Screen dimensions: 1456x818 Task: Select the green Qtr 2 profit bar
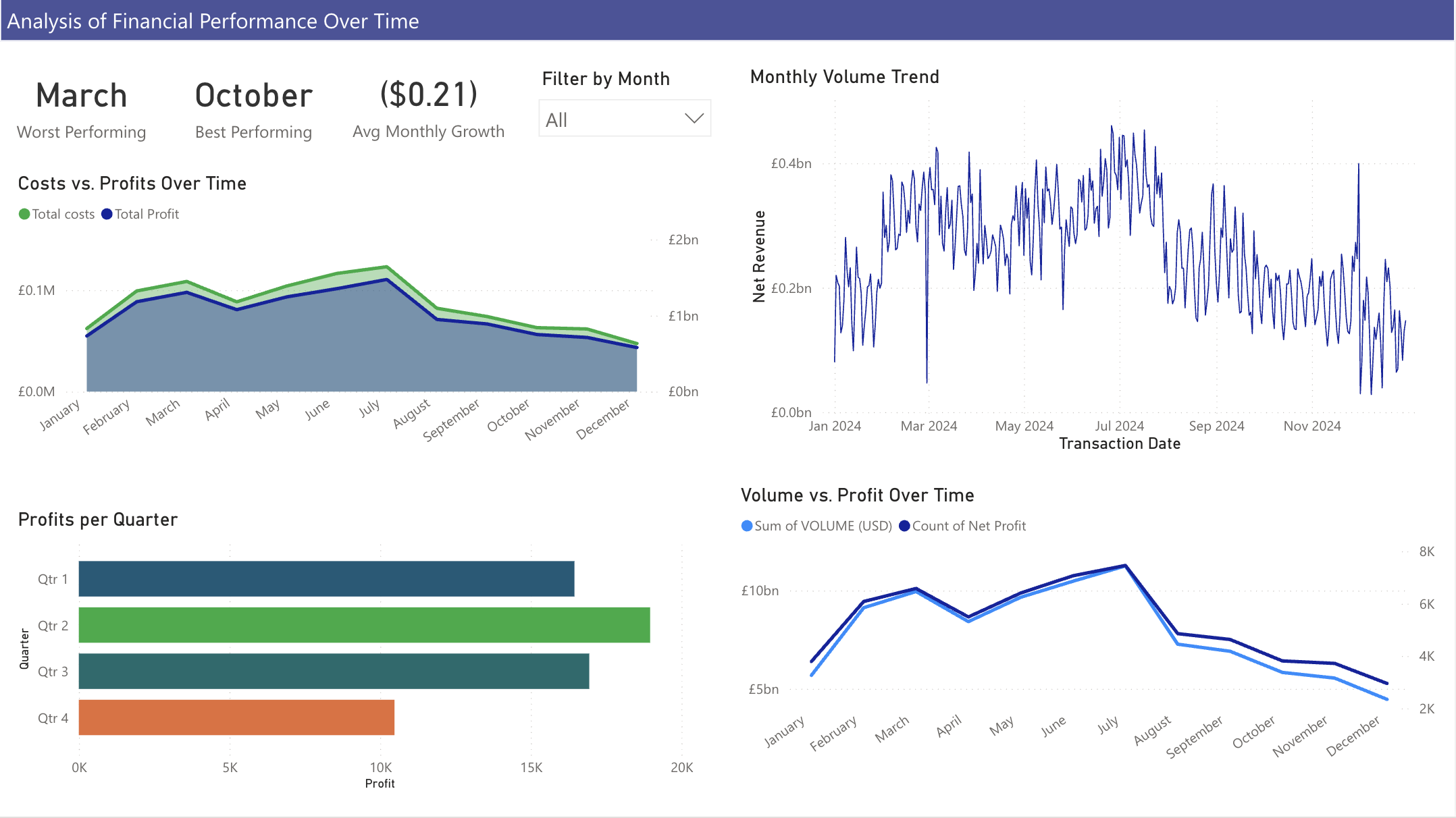(x=364, y=625)
